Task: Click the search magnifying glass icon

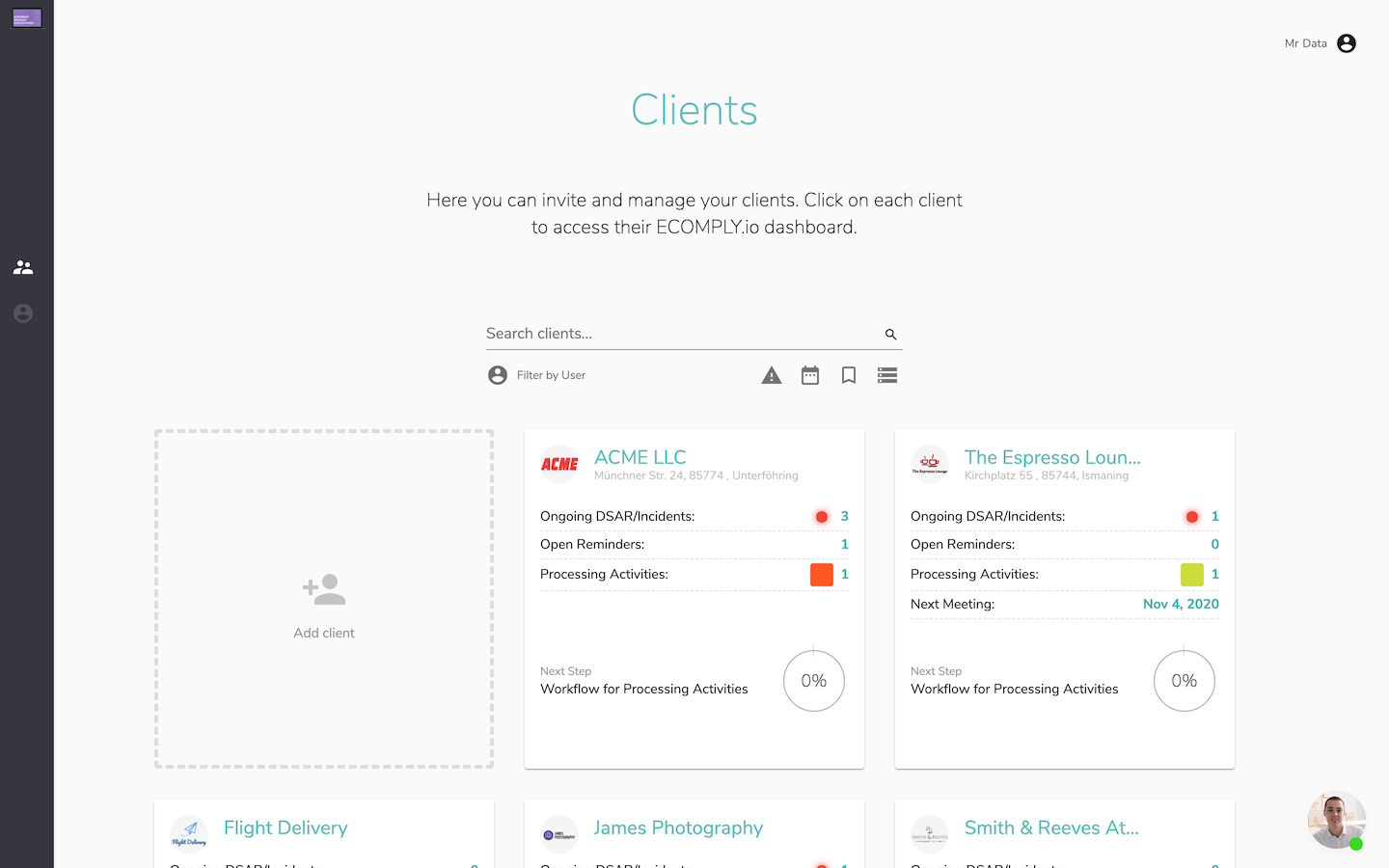Action: click(890, 334)
